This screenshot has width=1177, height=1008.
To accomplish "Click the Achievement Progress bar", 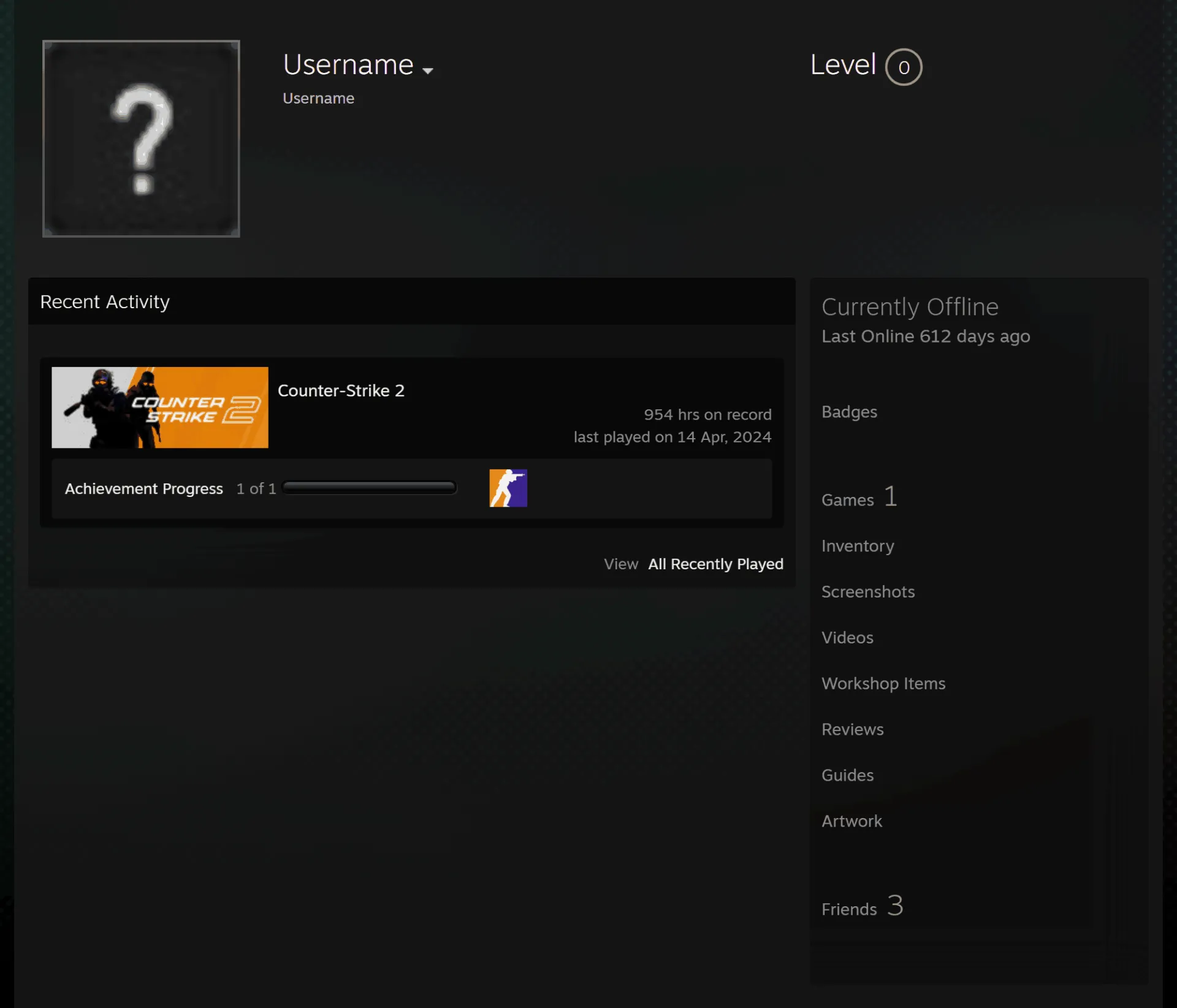I will click(x=370, y=488).
